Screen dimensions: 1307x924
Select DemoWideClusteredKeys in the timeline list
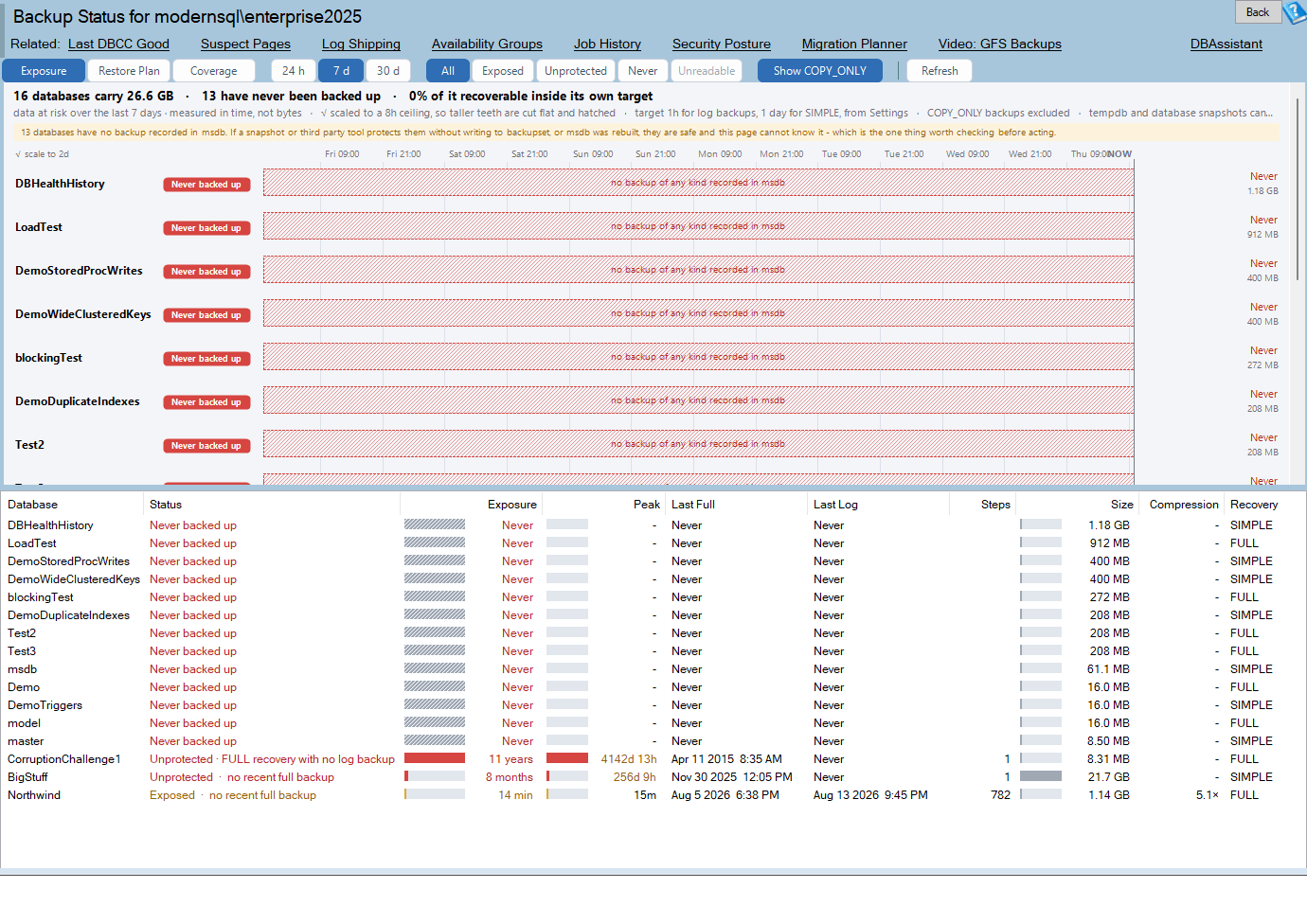(x=83, y=314)
